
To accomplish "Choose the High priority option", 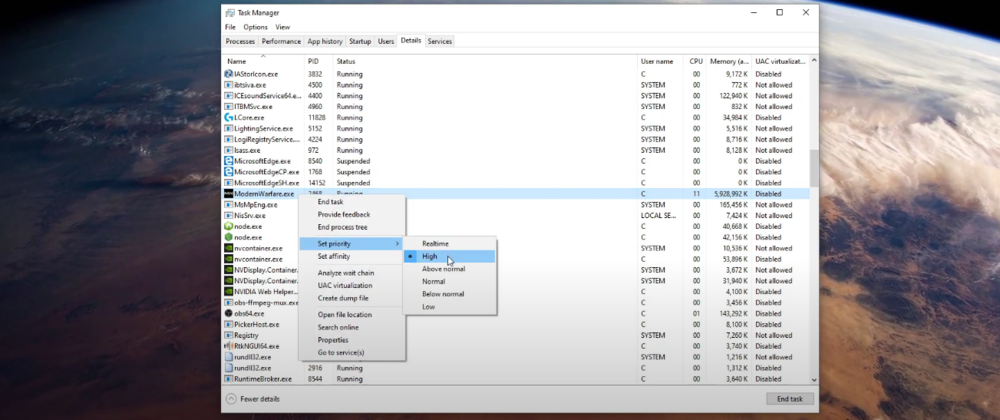I will (x=430, y=256).
